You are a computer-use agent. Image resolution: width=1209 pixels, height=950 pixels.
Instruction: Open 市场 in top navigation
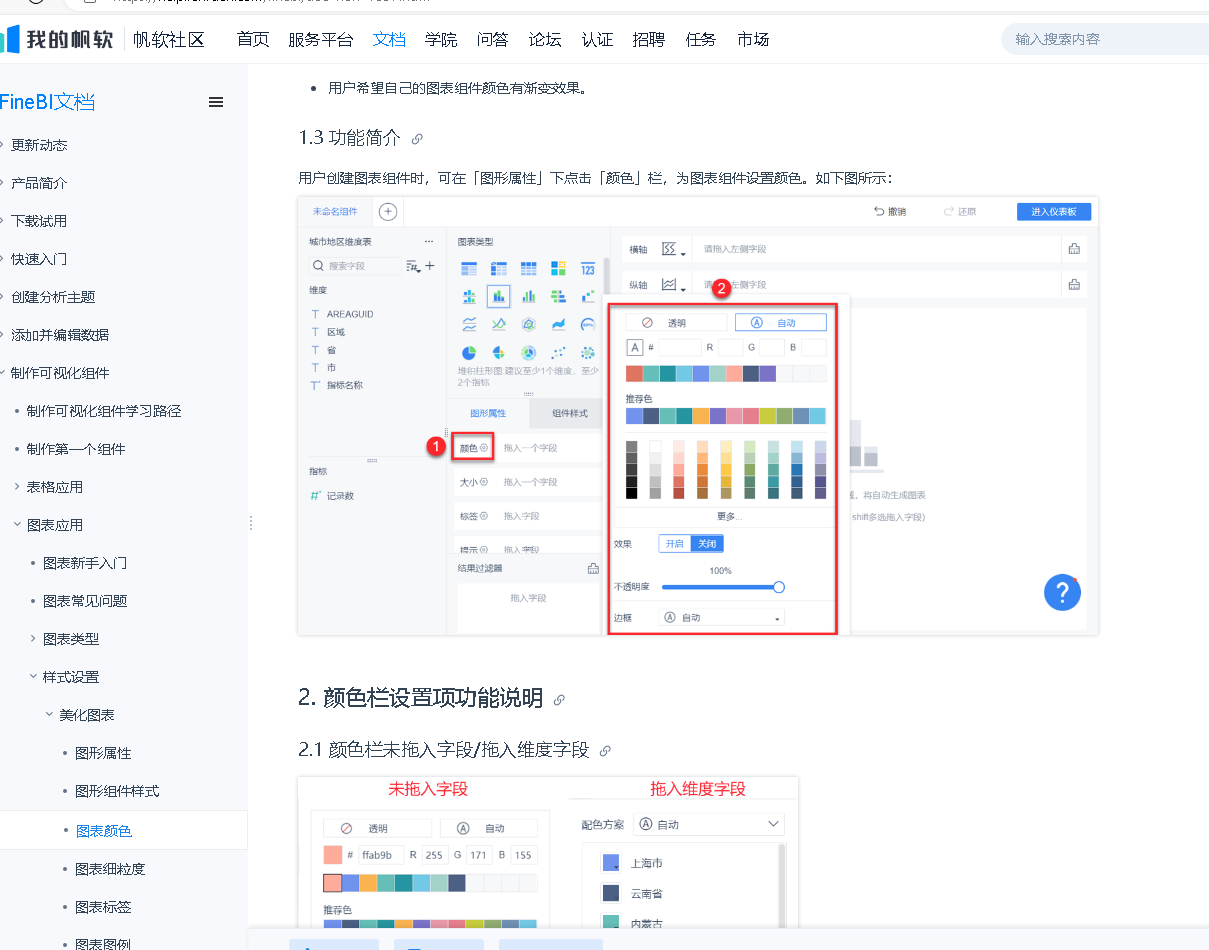click(x=753, y=40)
